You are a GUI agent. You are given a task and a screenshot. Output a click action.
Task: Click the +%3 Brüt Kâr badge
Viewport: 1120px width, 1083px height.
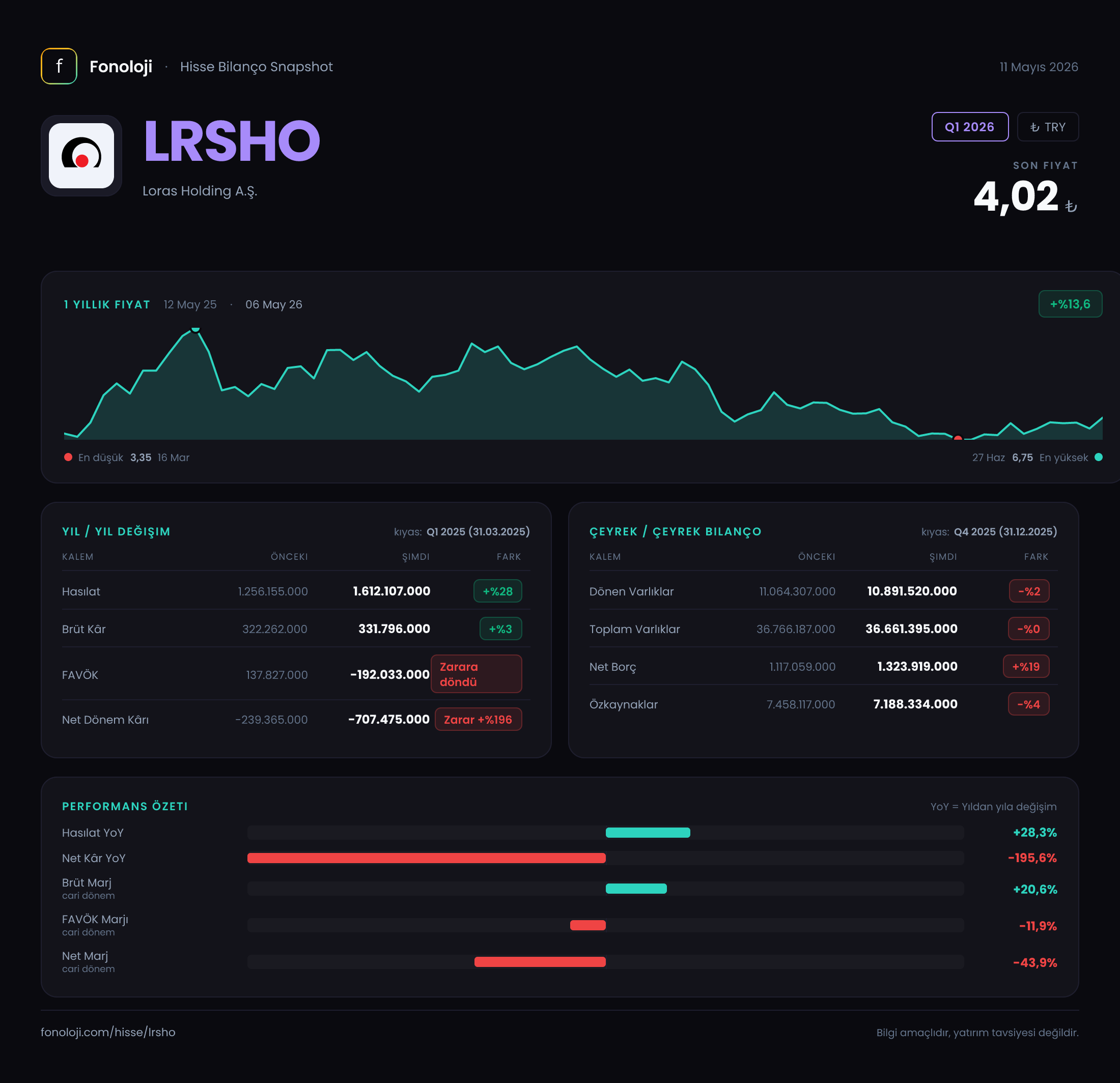pyautogui.click(x=500, y=629)
